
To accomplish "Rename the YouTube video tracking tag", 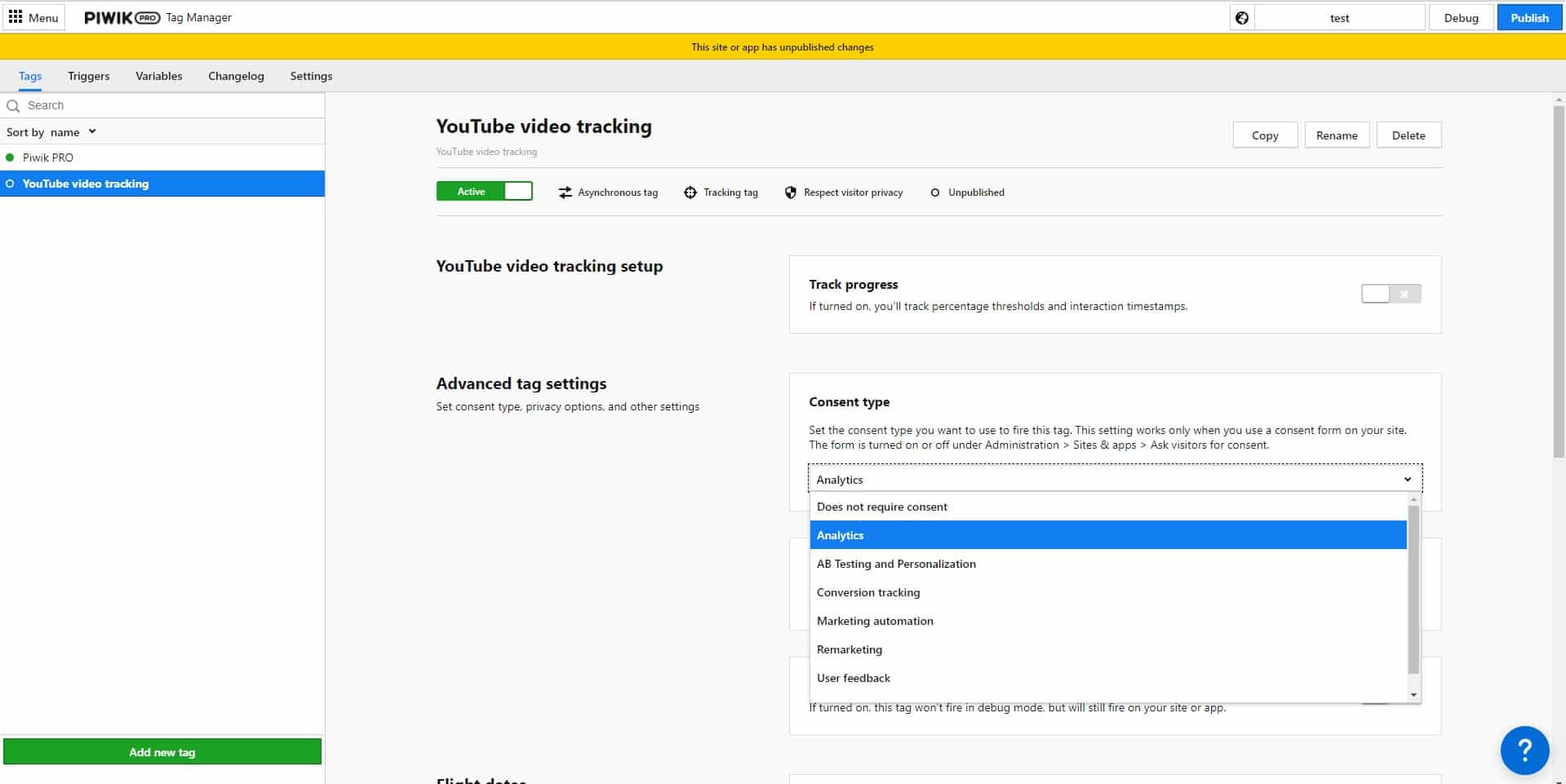I will tap(1337, 135).
